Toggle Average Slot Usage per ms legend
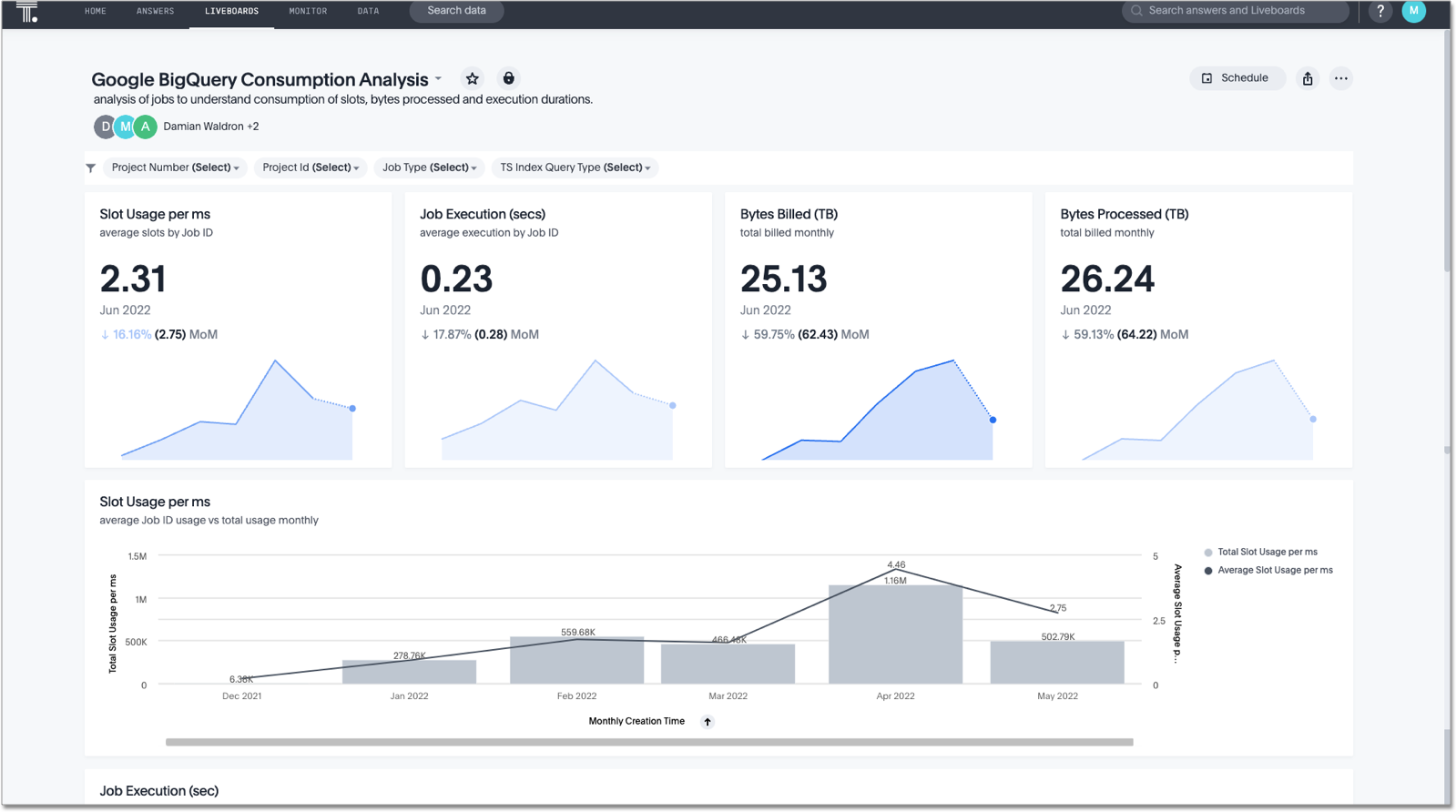 click(x=1268, y=571)
